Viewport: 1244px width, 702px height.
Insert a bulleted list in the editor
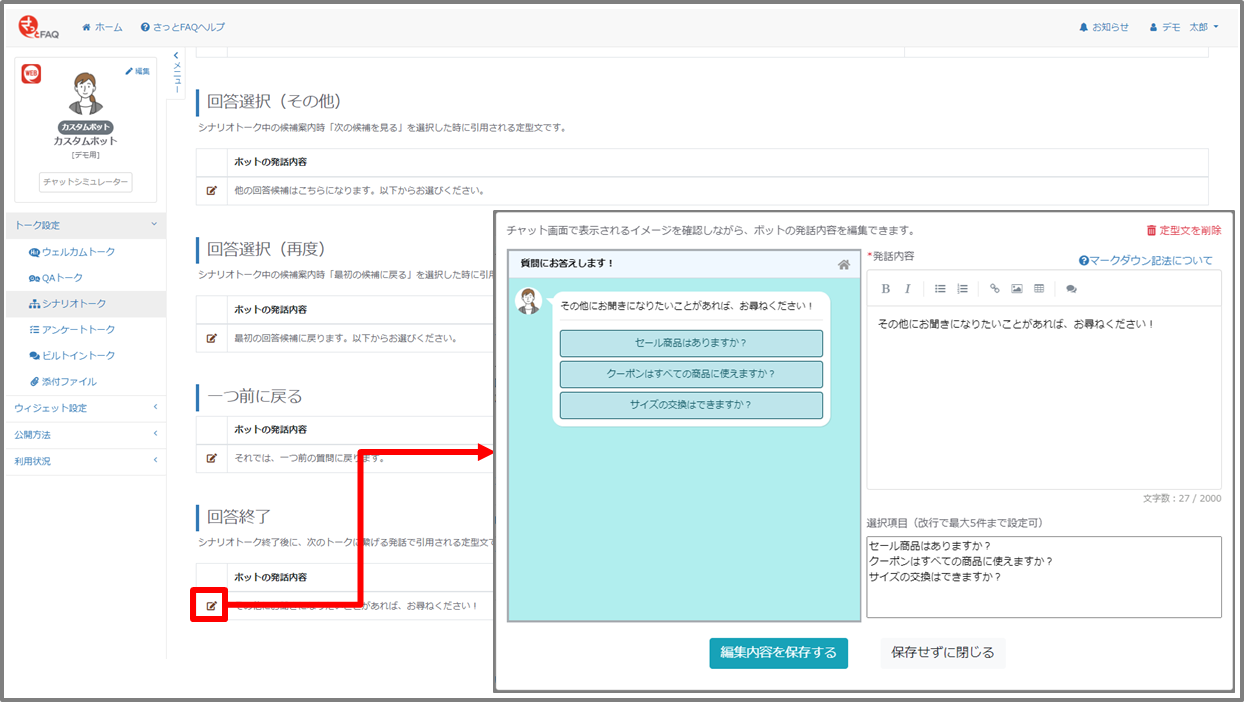coord(940,289)
